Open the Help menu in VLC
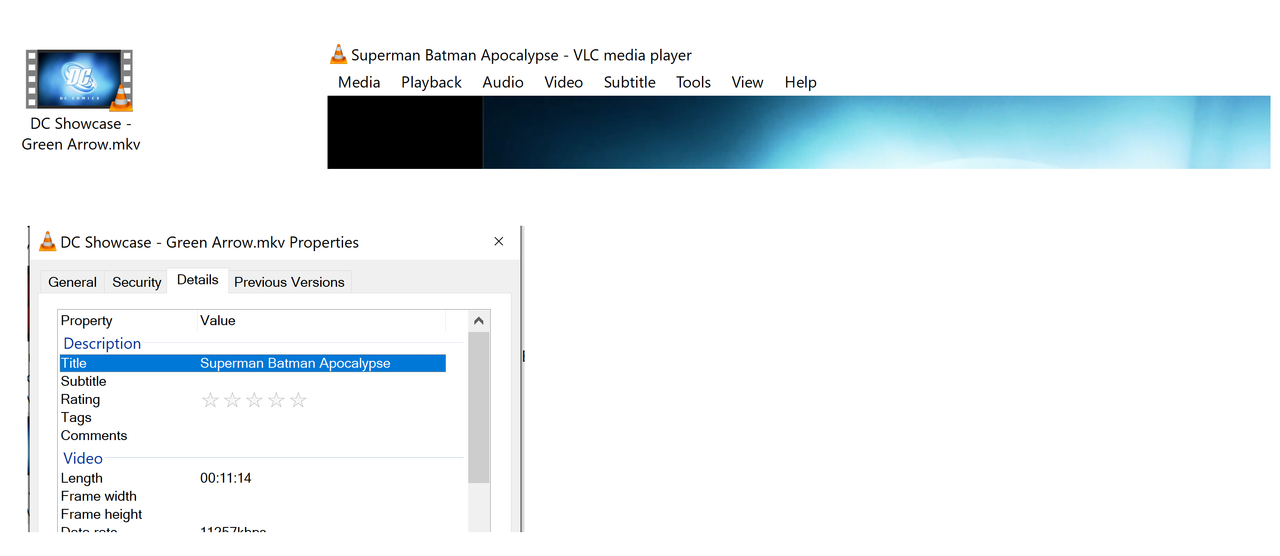1280x556 pixels. [x=800, y=82]
